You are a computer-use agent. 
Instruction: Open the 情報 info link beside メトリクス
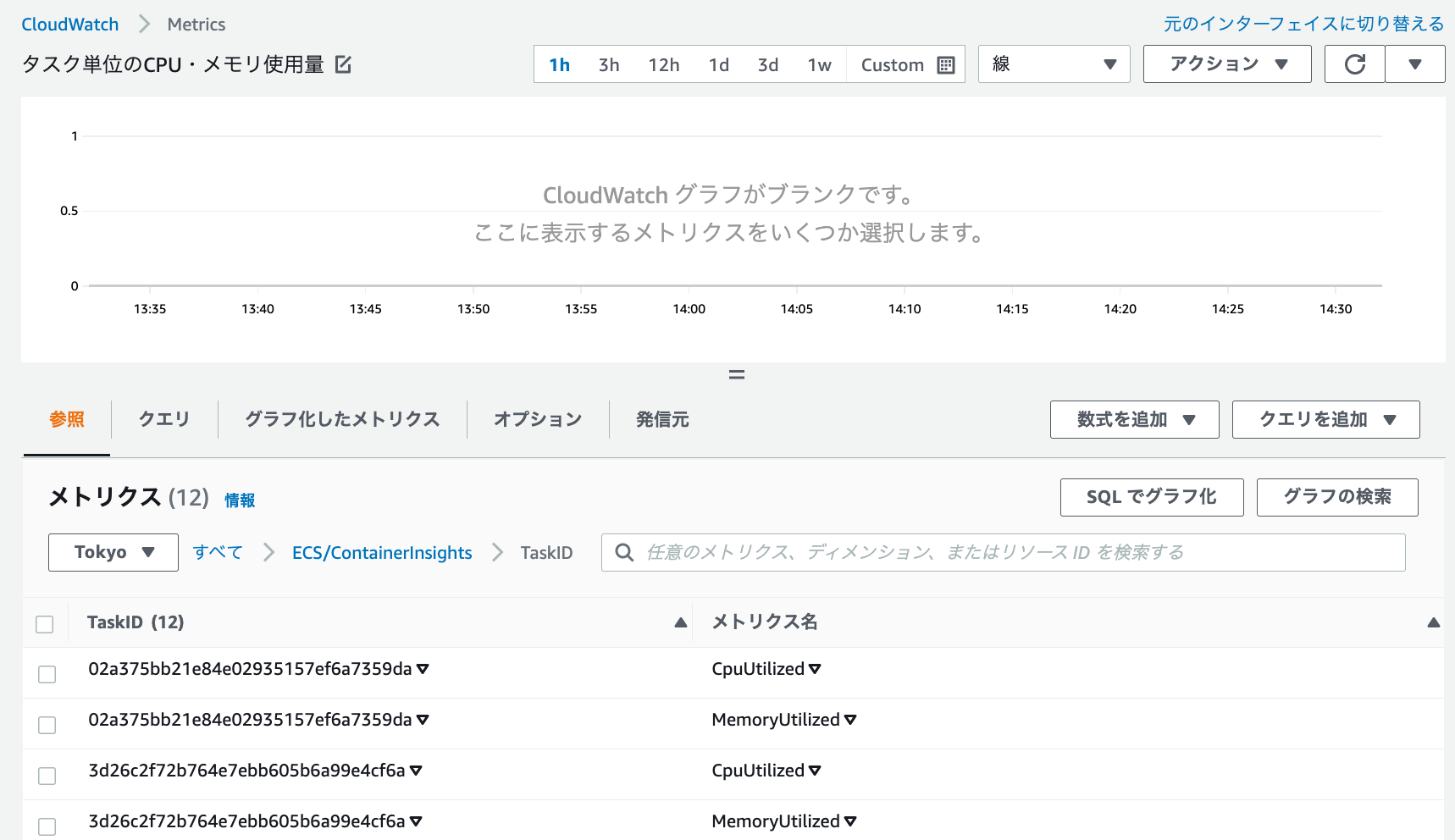[x=240, y=500]
